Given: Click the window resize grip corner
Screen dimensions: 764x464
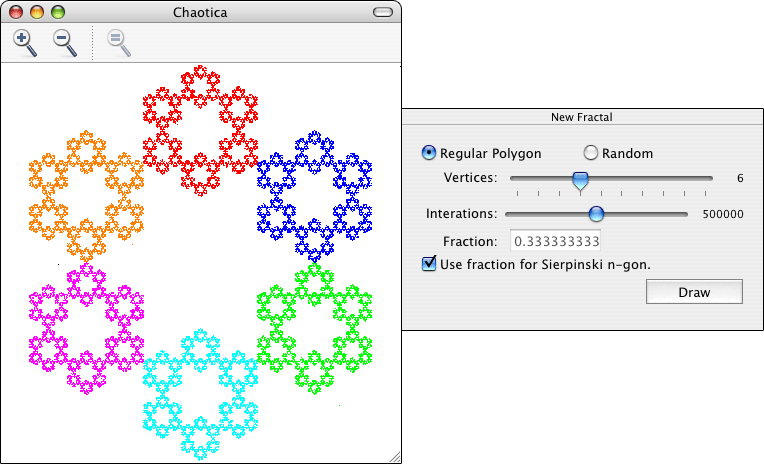Looking at the screenshot, I should (x=395, y=457).
